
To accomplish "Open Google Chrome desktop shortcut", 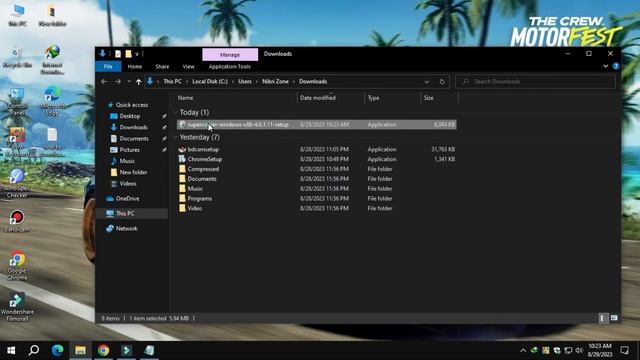I will (x=17, y=265).
